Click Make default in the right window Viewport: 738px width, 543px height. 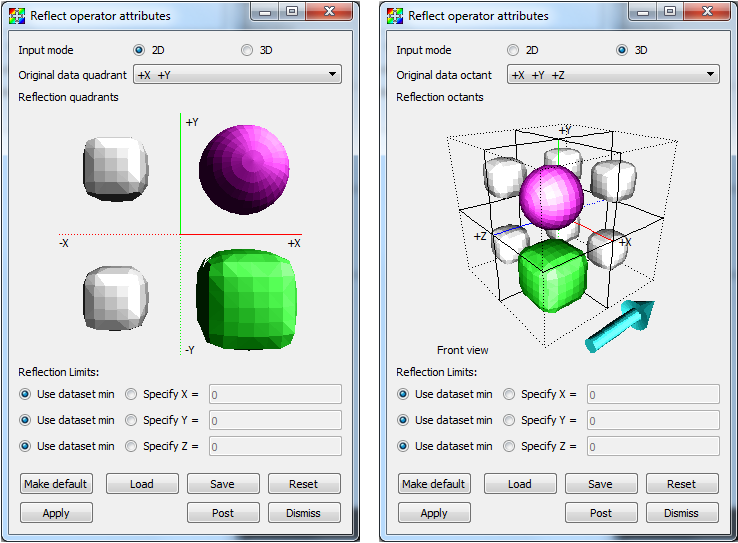[434, 484]
